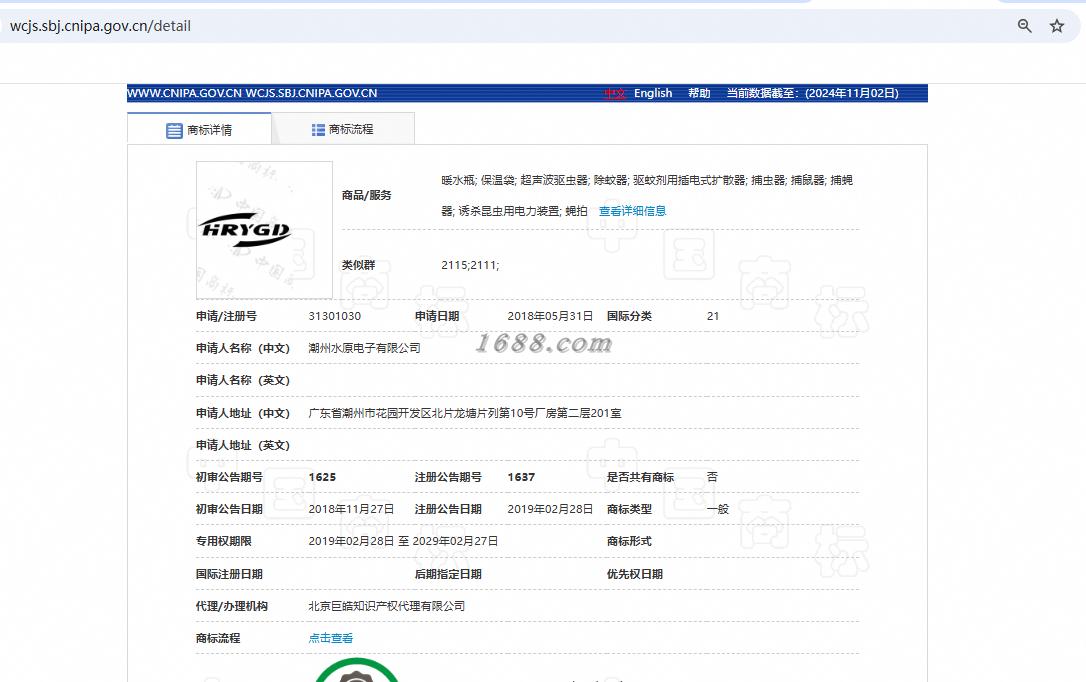The width and height of the screenshot is (1086, 682).
Task: Select the 中文 language link
Action: click(614, 93)
